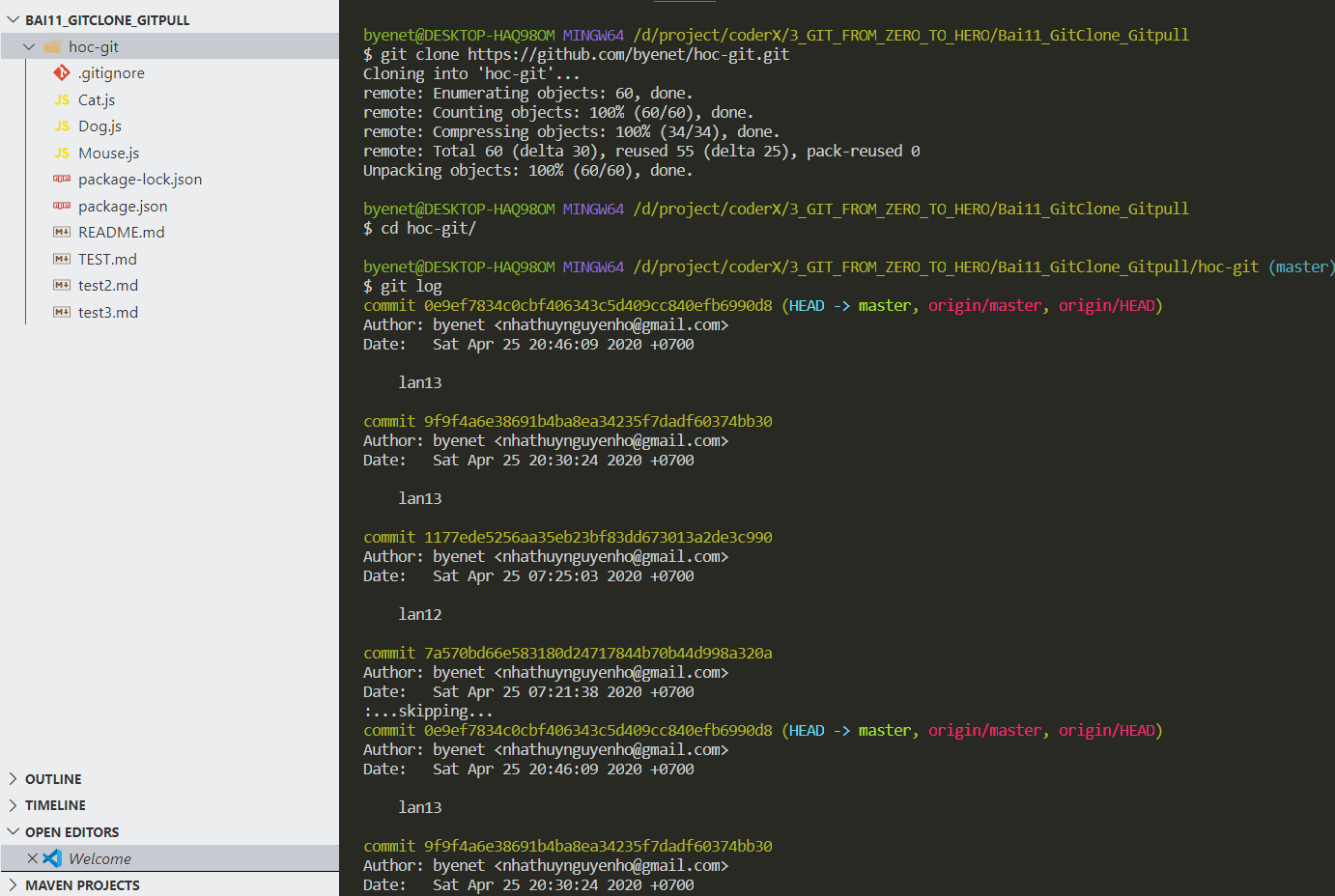This screenshot has width=1335, height=896.
Task: Click the JS icon beside Mouse.js
Action: (x=62, y=153)
